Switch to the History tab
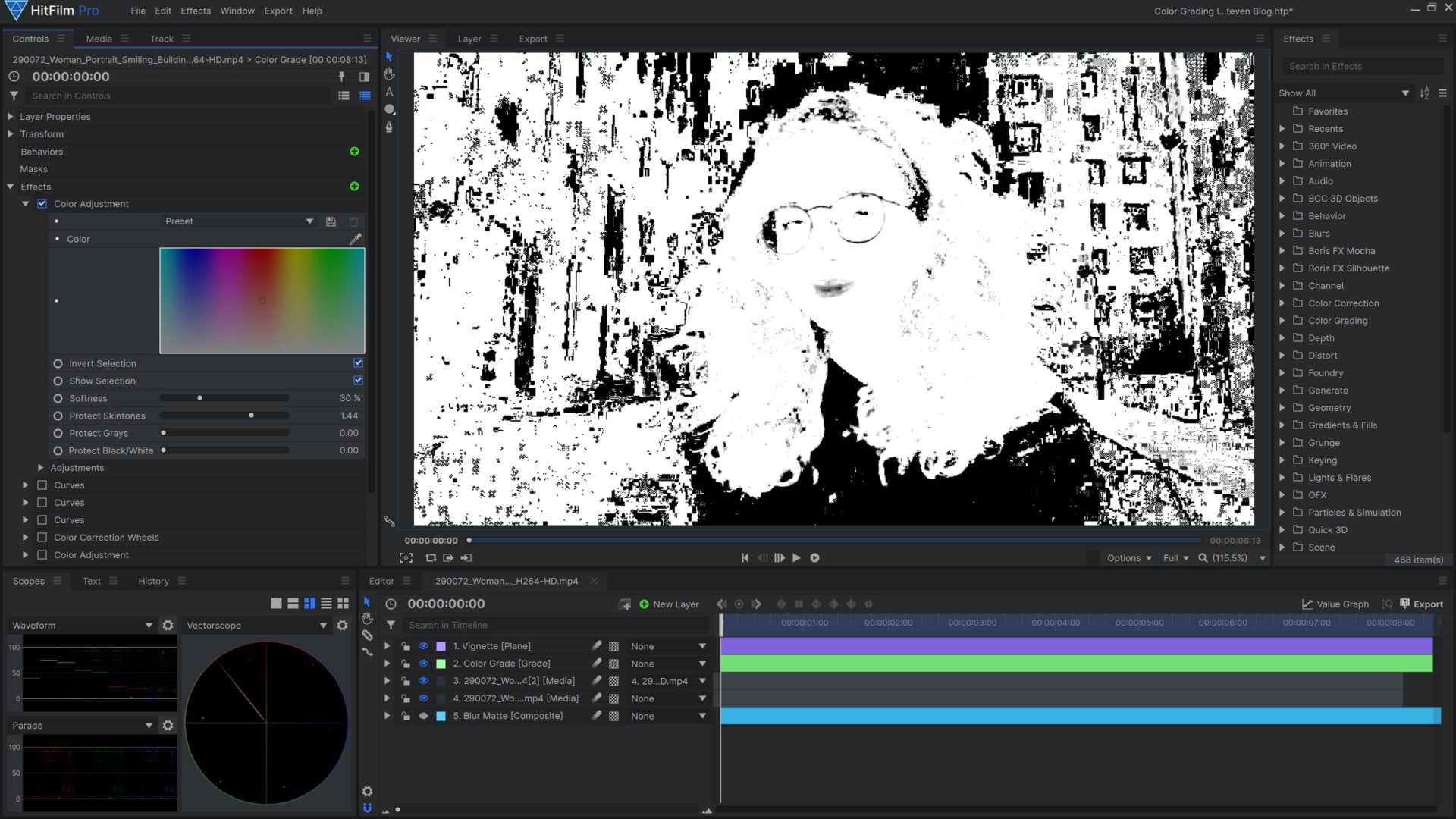The height and width of the screenshot is (819, 1456). (x=153, y=582)
